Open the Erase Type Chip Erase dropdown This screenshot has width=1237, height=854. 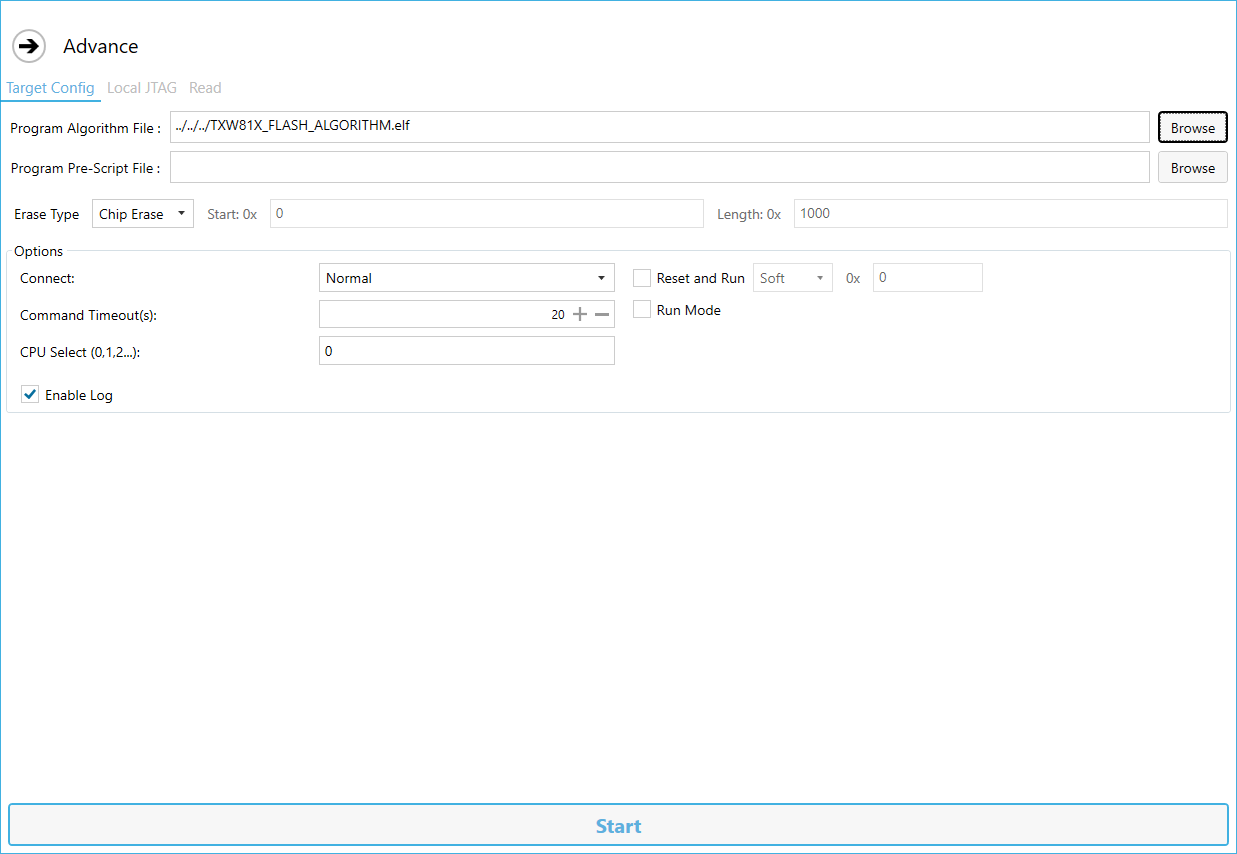(x=143, y=214)
